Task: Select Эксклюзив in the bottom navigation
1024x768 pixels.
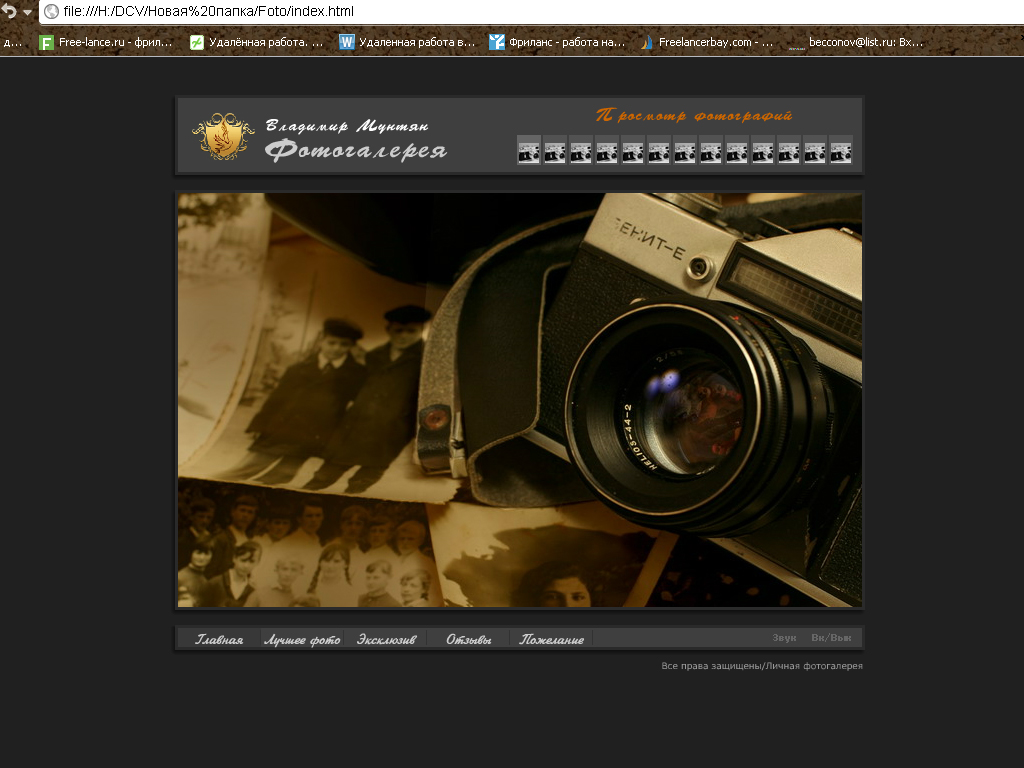Action: click(386, 639)
